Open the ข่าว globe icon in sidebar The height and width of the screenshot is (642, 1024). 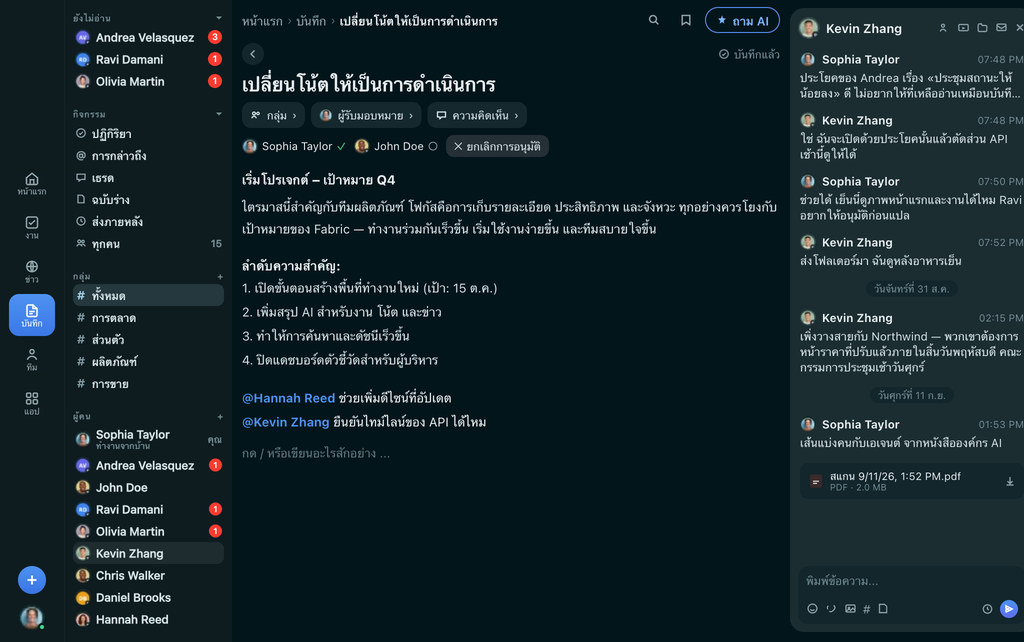31,271
